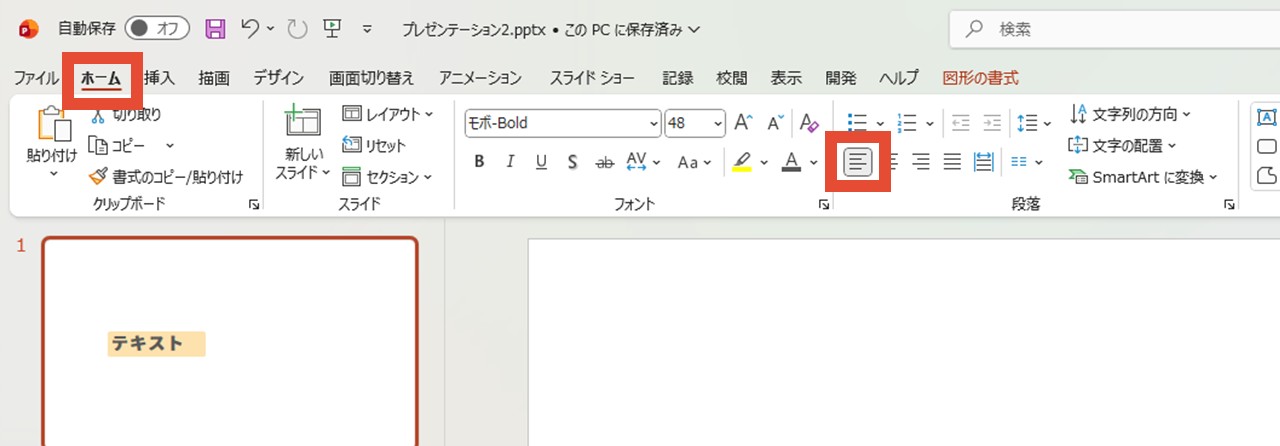The width and height of the screenshot is (1280, 446).
Task: Expand the コピー dropdown arrow
Action: click(x=169, y=146)
